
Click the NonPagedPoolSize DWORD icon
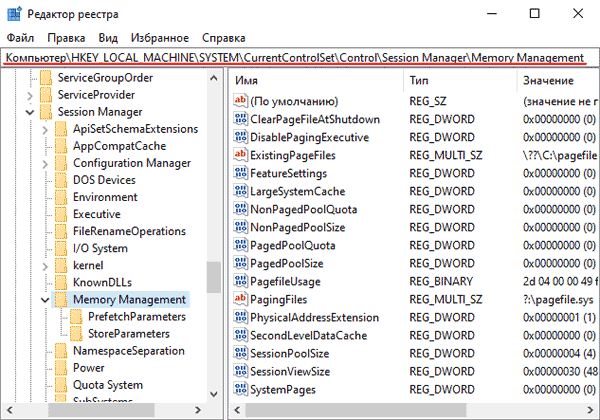pyautogui.click(x=240, y=227)
